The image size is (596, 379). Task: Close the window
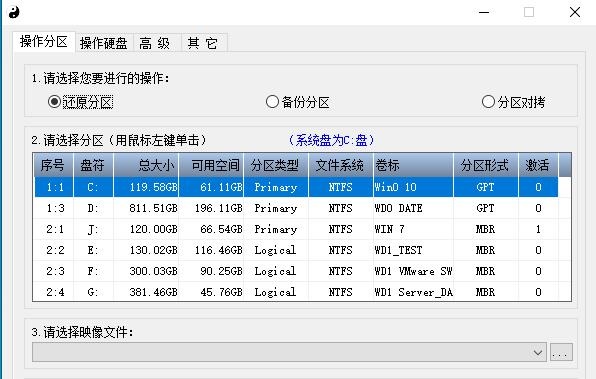pyautogui.click(x=575, y=12)
